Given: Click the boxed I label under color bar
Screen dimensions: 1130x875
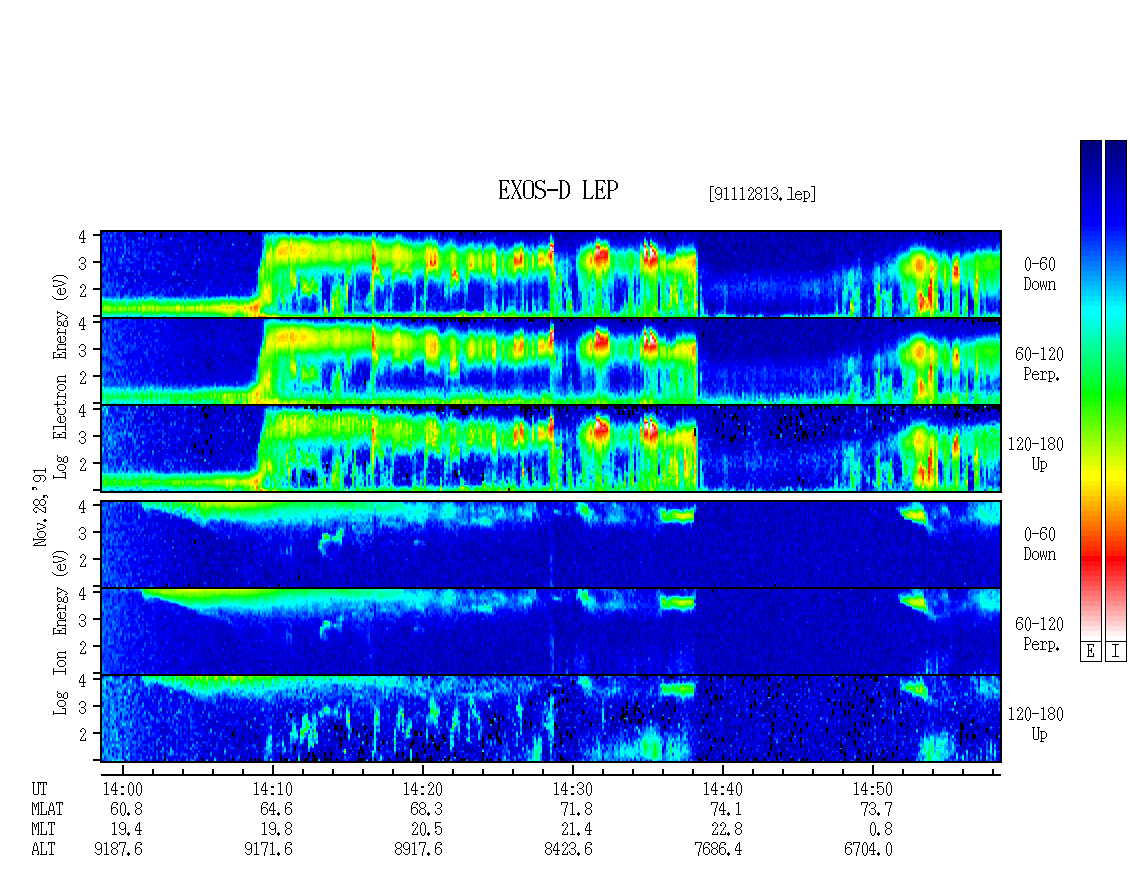Looking at the screenshot, I should [1116, 652].
